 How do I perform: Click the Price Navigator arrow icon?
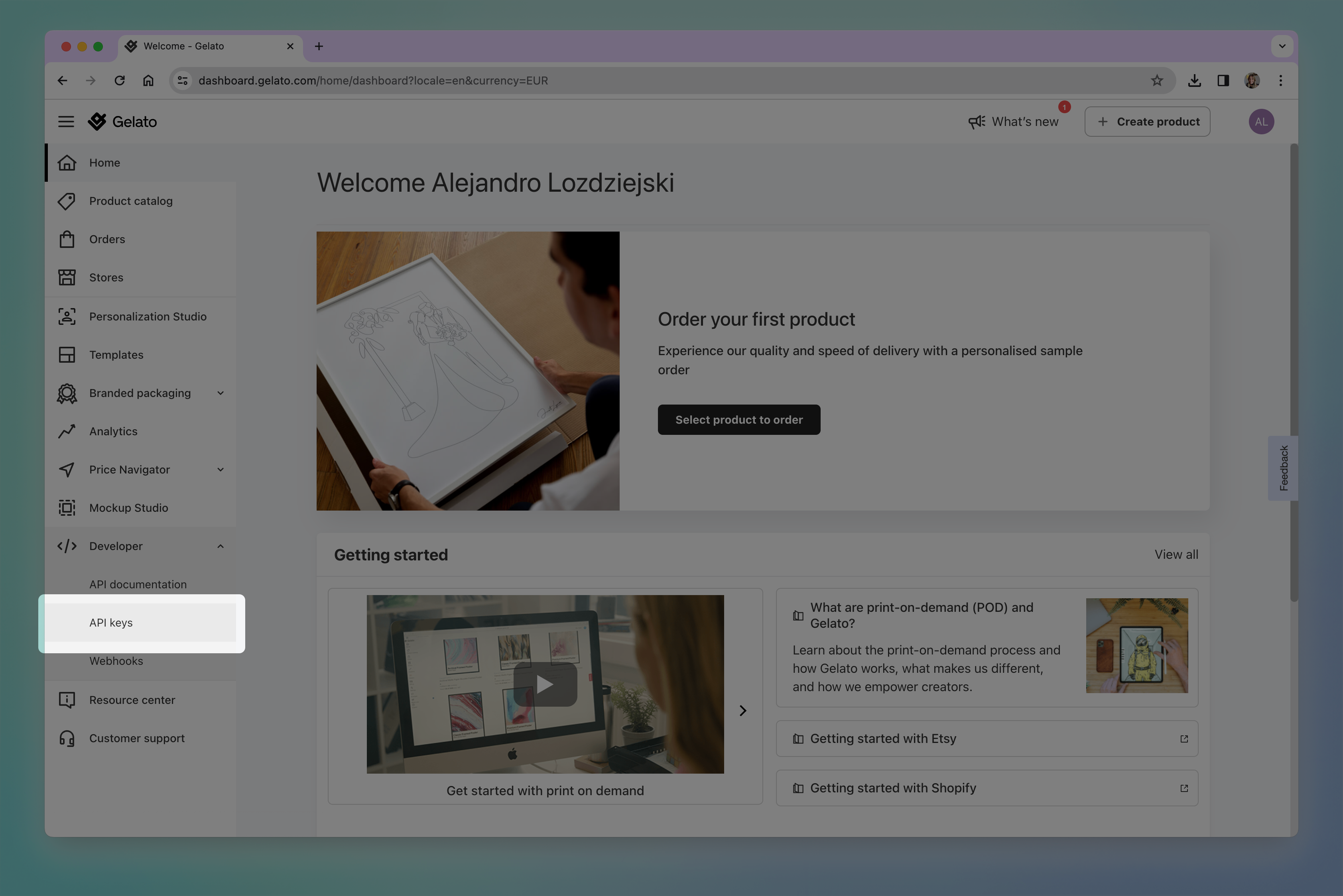[67, 470]
